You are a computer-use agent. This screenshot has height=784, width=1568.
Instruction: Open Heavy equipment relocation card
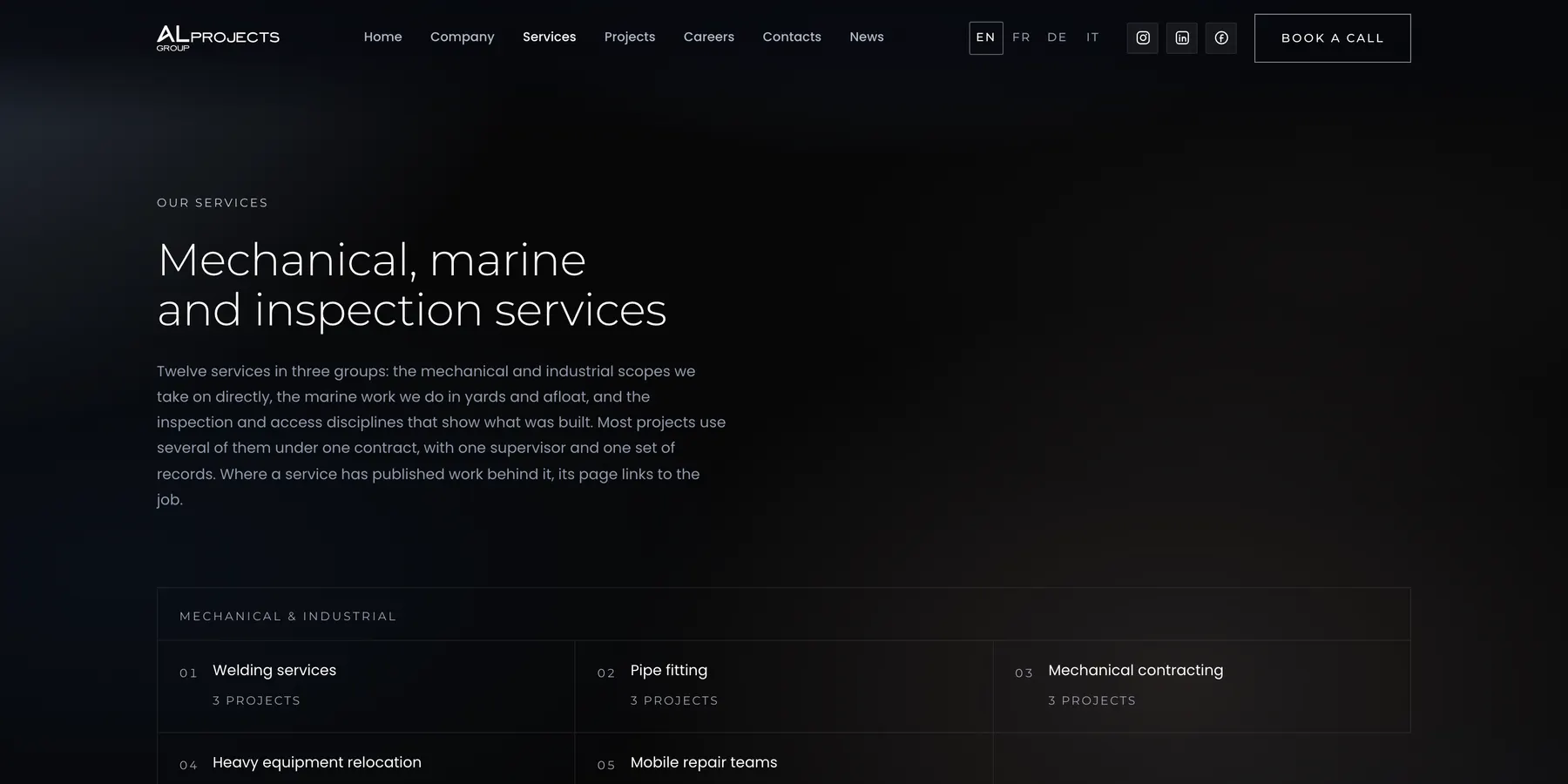pyautogui.click(x=366, y=759)
